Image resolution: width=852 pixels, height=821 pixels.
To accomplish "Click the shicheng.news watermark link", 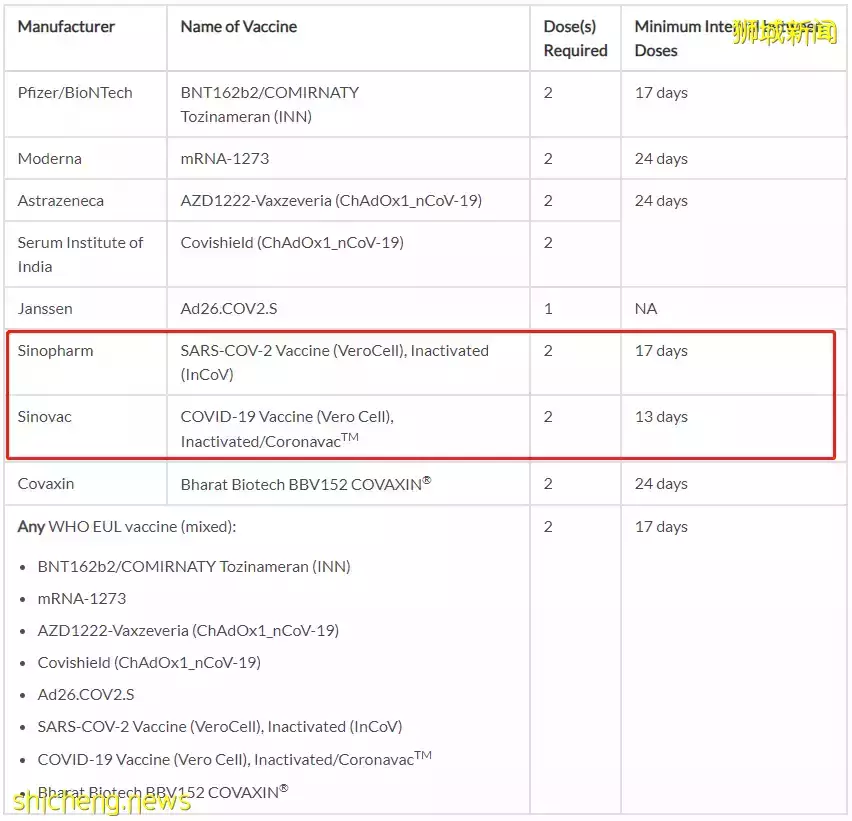I will [x=98, y=800].
